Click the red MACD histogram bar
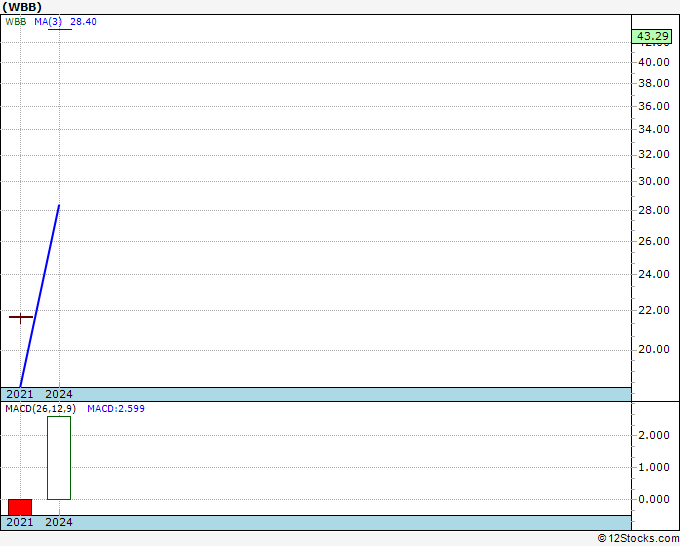 (20, 507)
